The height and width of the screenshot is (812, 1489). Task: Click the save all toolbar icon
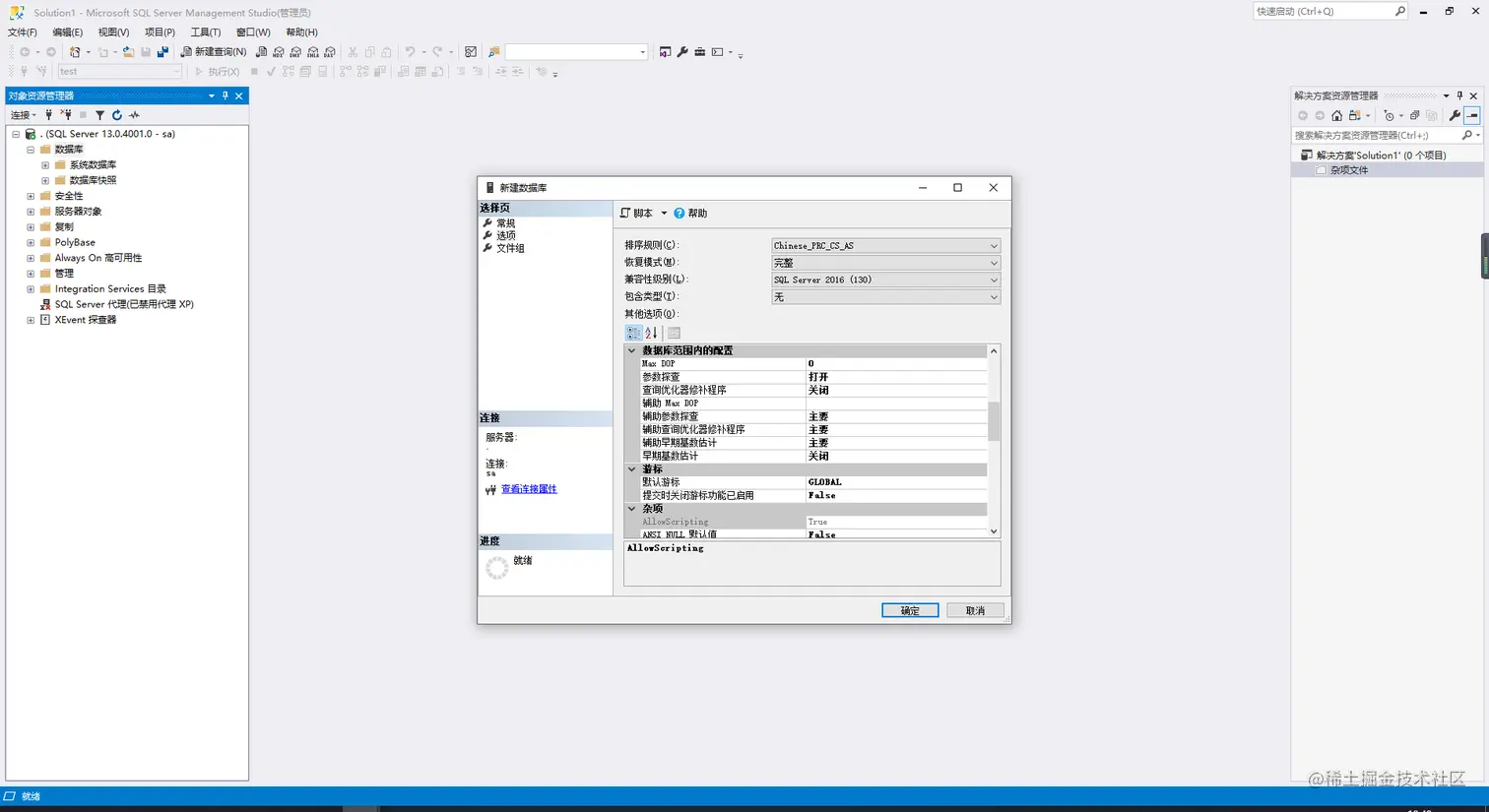162,52
